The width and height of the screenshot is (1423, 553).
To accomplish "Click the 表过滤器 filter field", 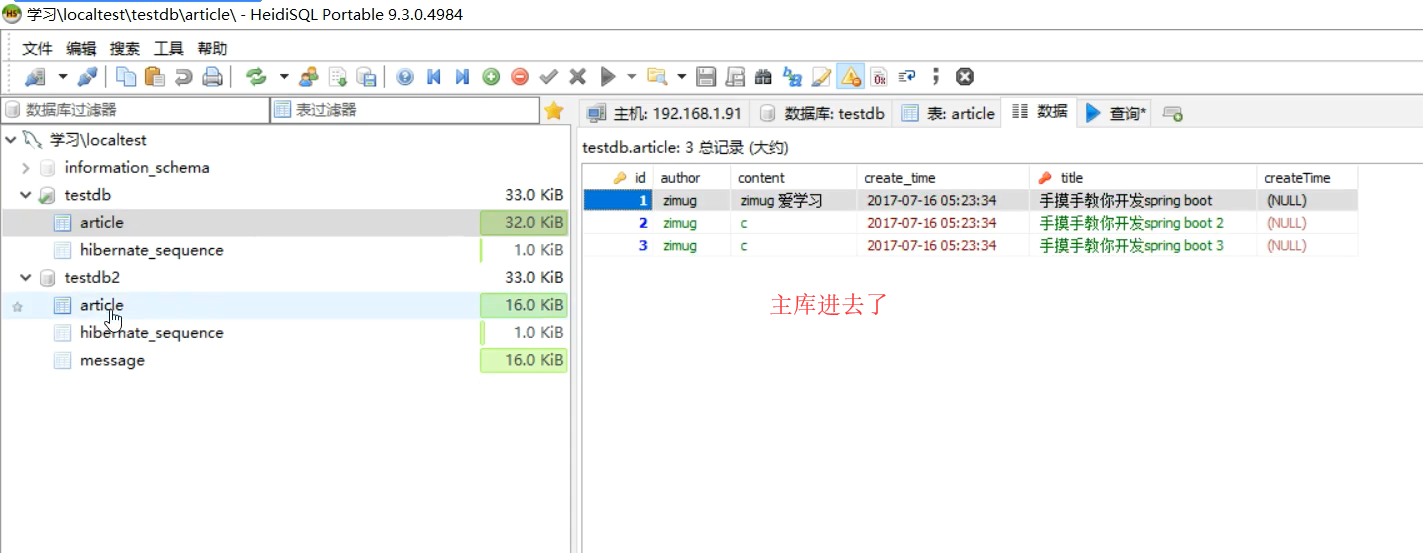I will (404, 110).
